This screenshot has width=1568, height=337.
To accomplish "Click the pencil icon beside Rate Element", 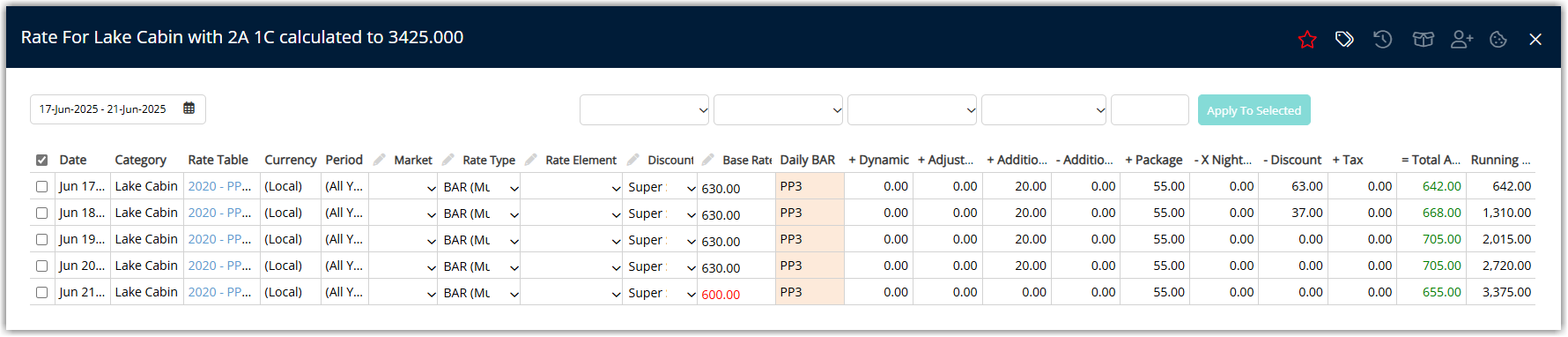I will tap(531, 160).
